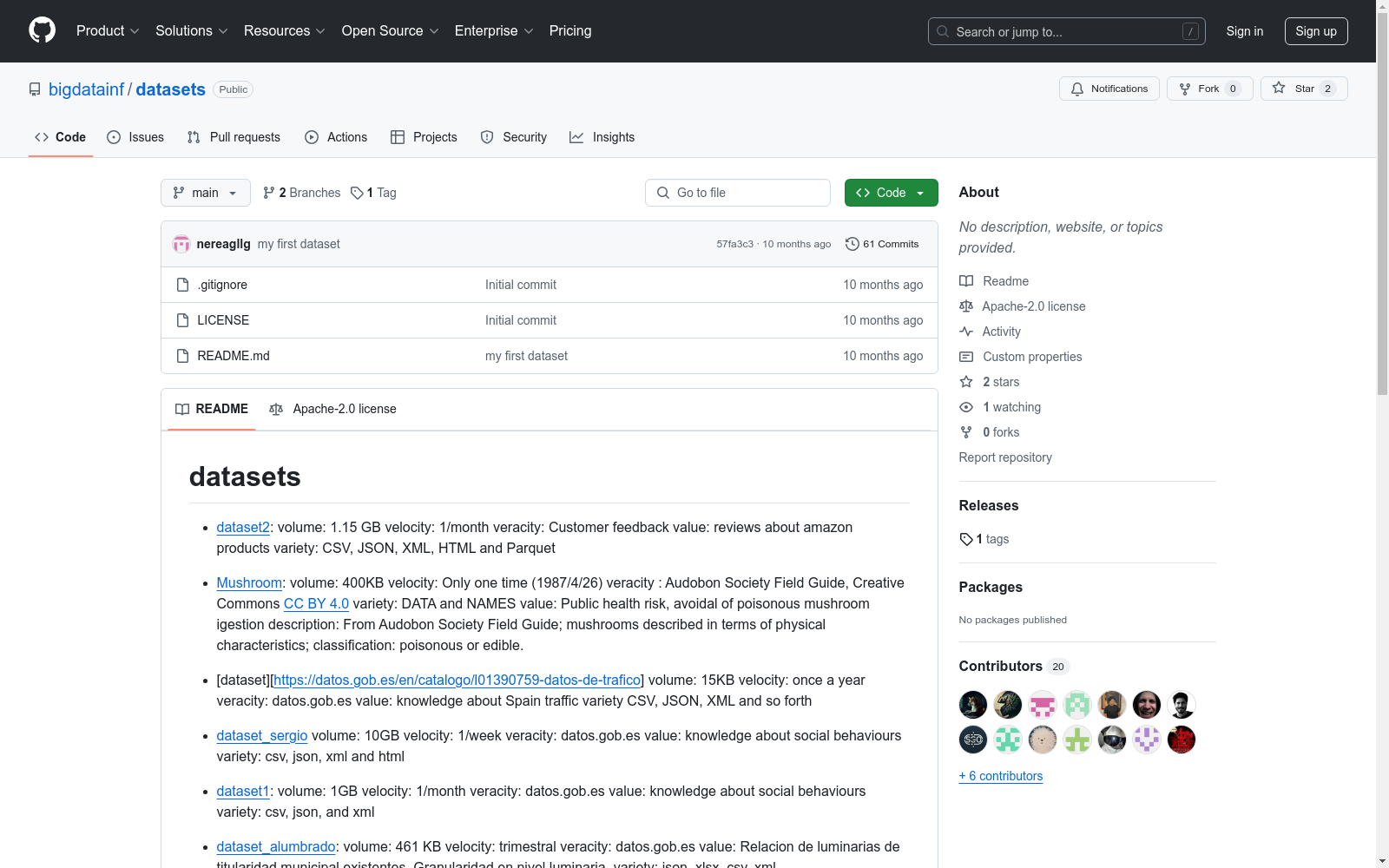Open the Projects tab
The height and width of the screenshot is (868, 1389).
click(x=424, y=137)
